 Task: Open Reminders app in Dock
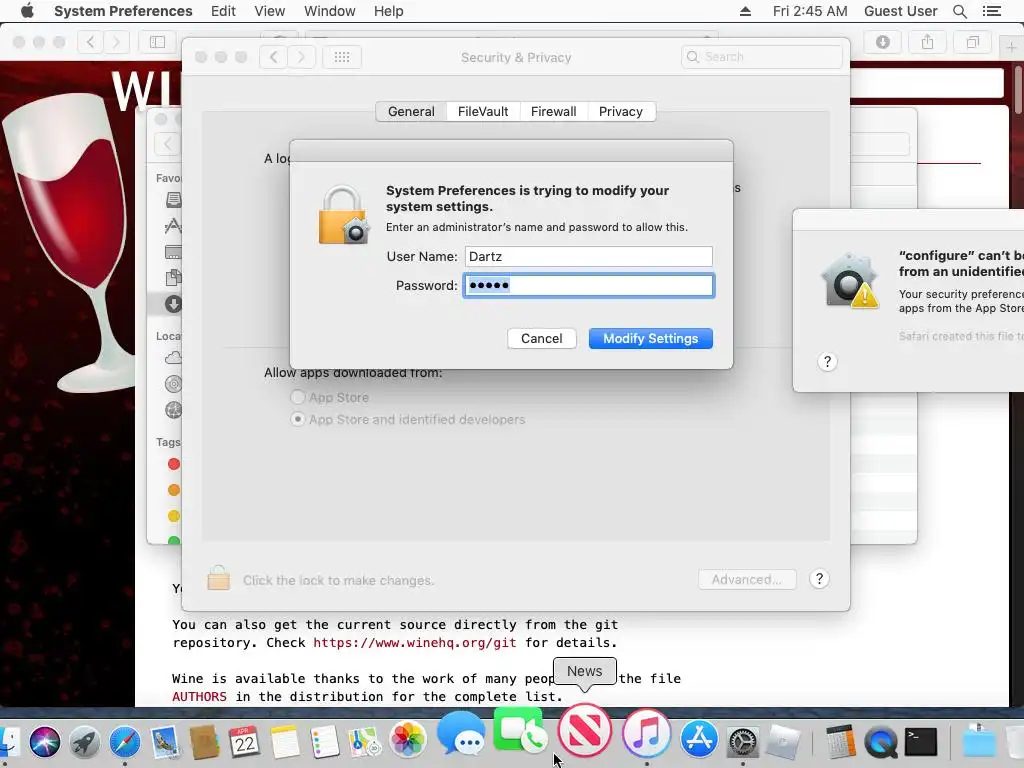tap(325, 742)
